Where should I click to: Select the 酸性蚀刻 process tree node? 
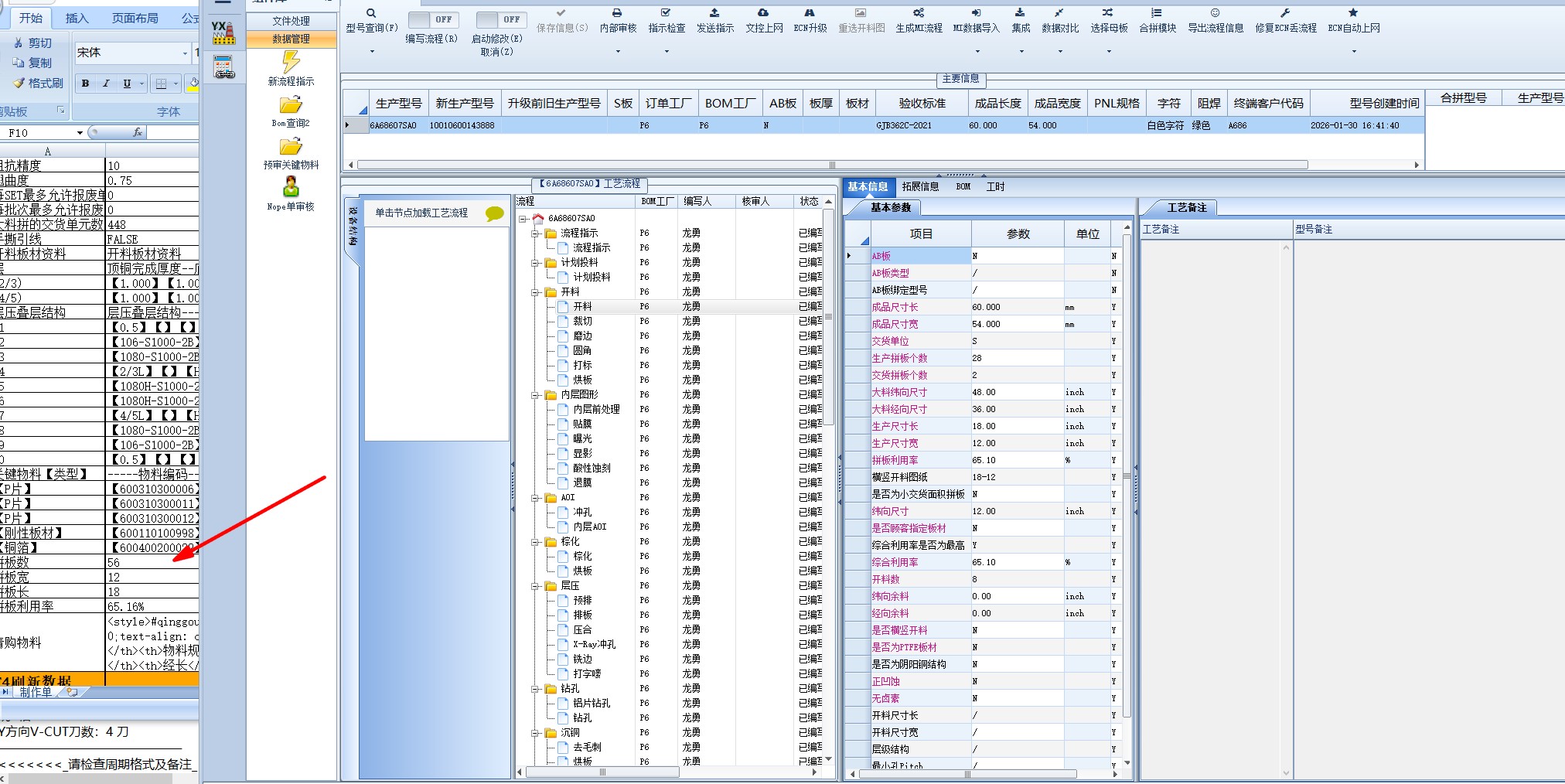[x=592, y=468]
